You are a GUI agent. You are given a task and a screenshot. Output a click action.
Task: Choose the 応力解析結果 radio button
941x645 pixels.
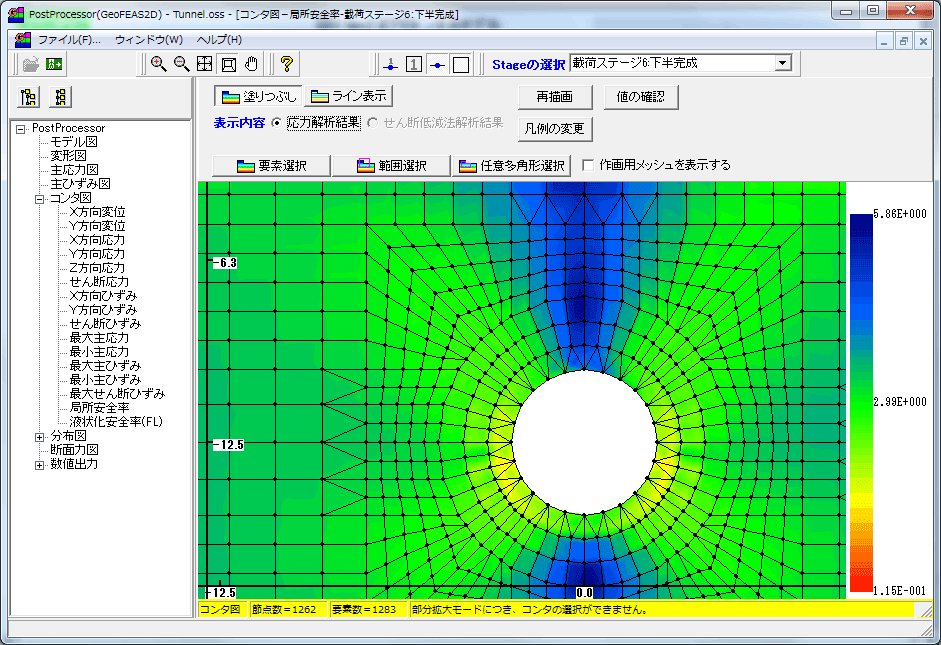tap(276, 123)
